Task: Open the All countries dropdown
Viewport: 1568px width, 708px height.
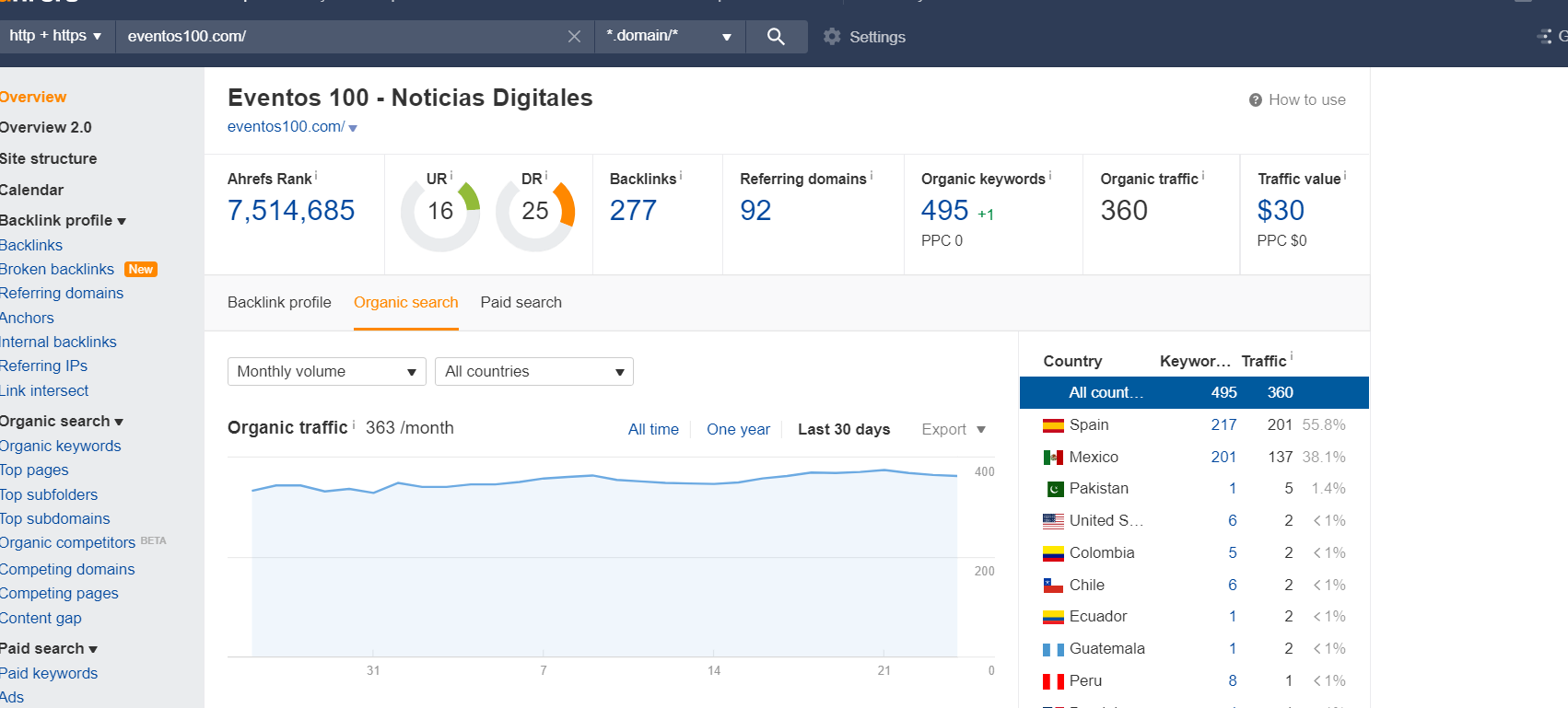Action: [534, 372]
